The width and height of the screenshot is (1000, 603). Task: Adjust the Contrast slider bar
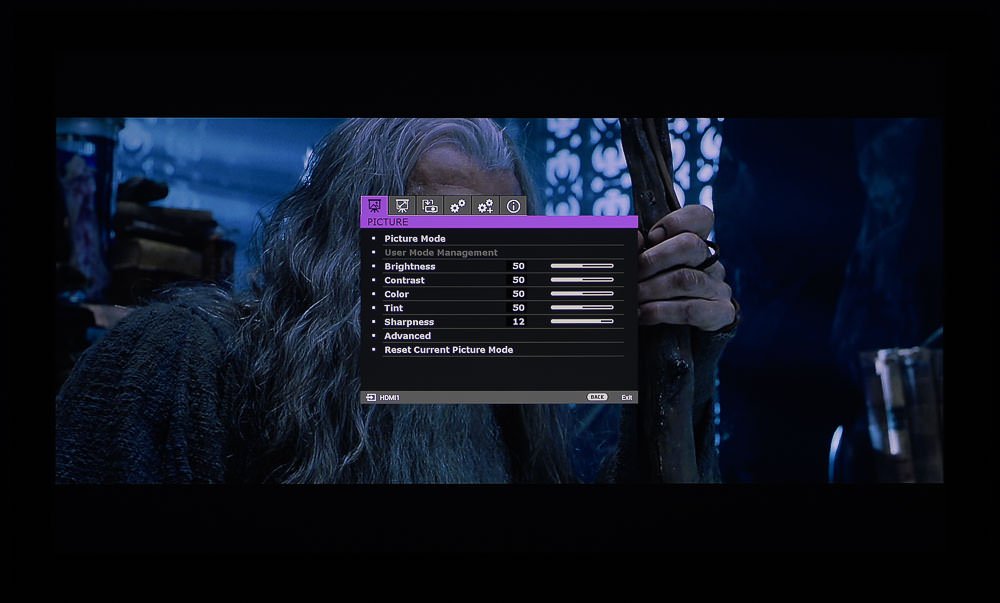582,280
